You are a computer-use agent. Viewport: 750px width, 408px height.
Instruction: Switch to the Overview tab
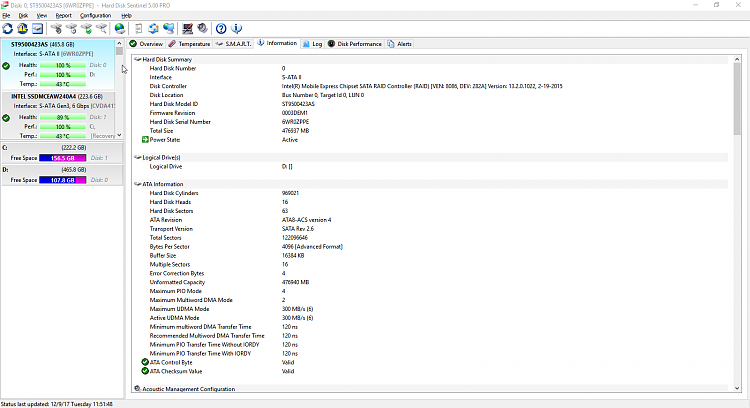(146, 44)
